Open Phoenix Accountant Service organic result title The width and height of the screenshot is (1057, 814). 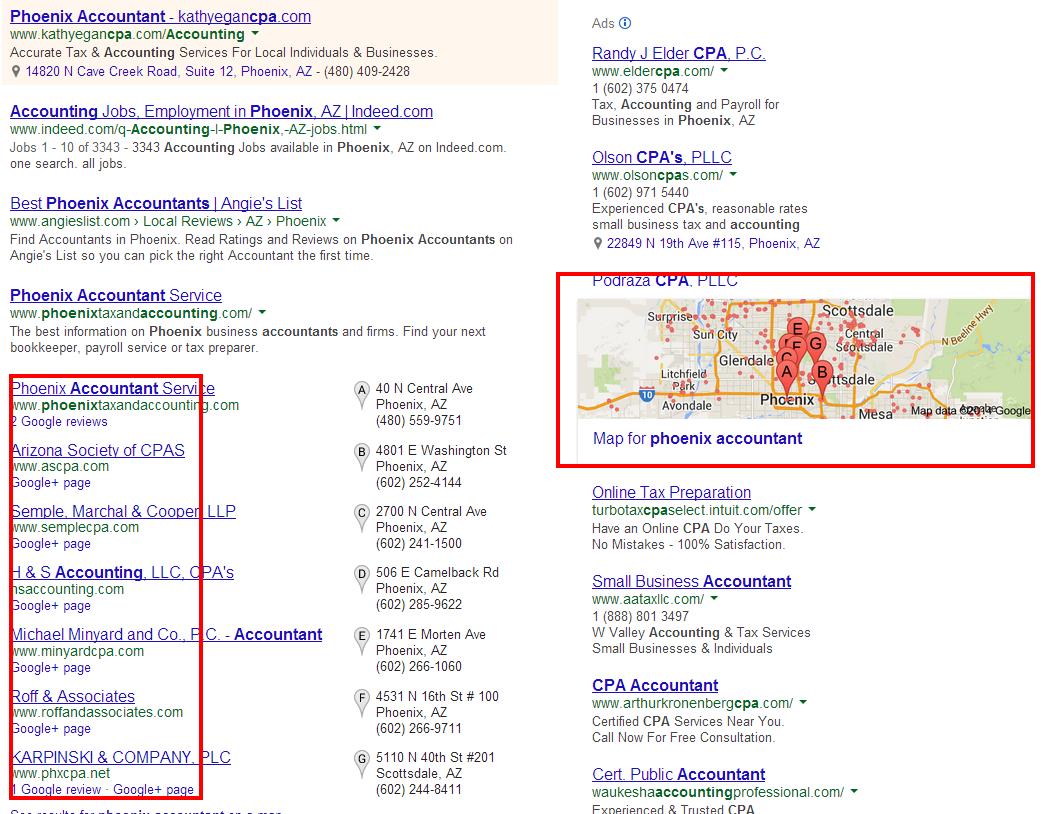[x=116, y=295]
